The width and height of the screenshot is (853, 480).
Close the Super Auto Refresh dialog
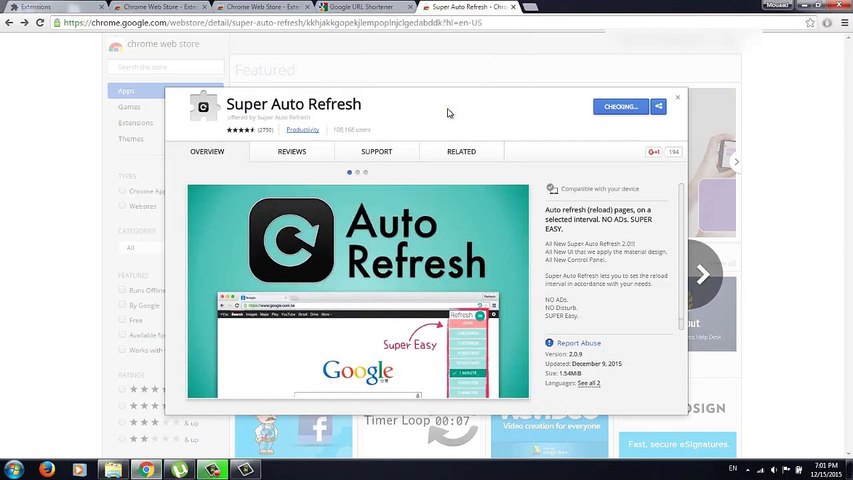point(678,97)
